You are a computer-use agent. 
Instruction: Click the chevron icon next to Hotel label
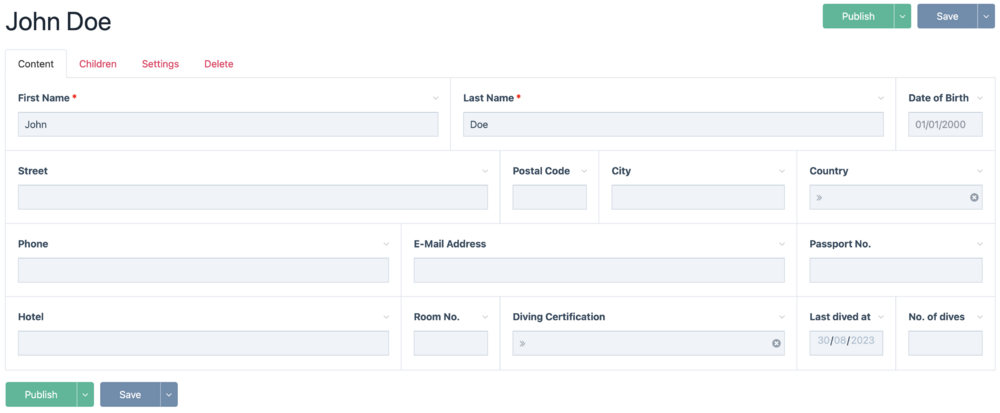tap(386, 317)
